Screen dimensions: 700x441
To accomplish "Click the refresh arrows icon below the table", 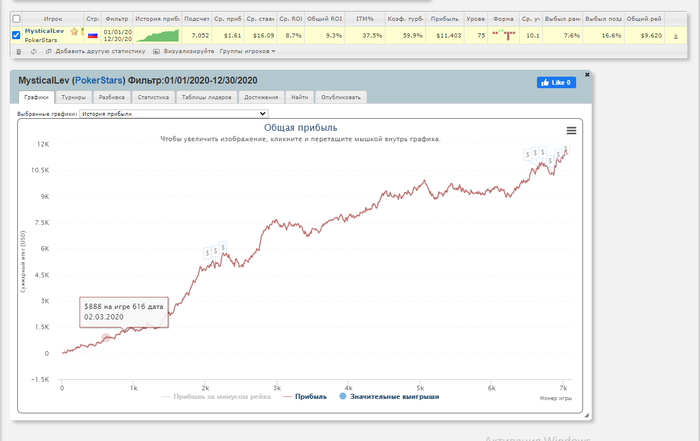I will (x=33, y=51).
